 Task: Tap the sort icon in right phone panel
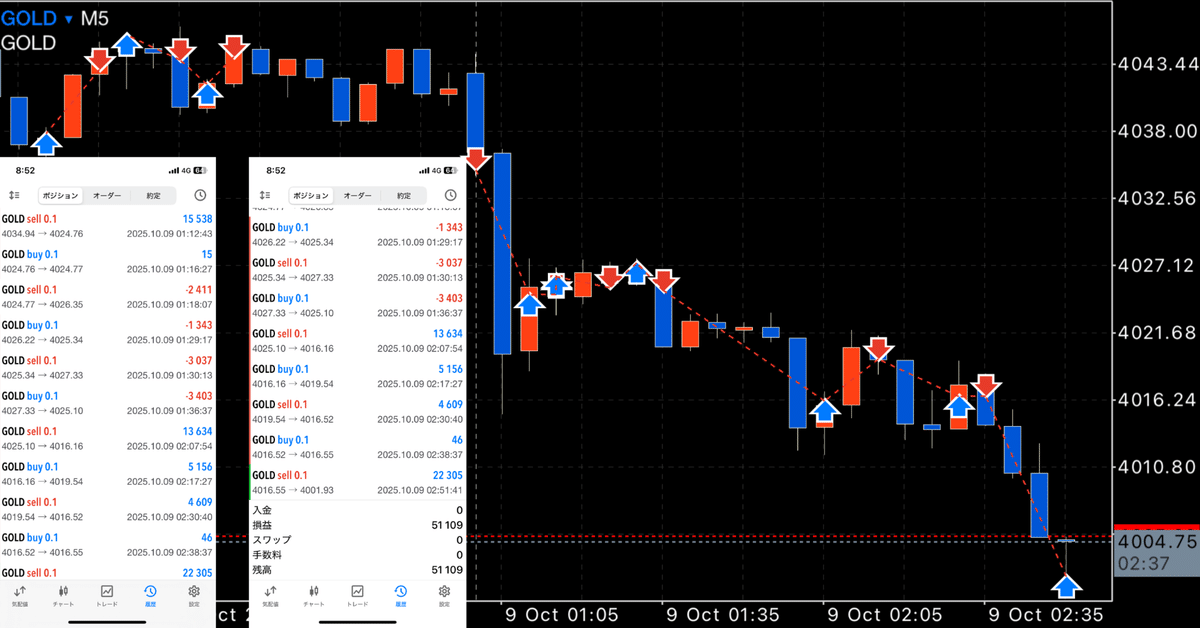tap(264, 196)
